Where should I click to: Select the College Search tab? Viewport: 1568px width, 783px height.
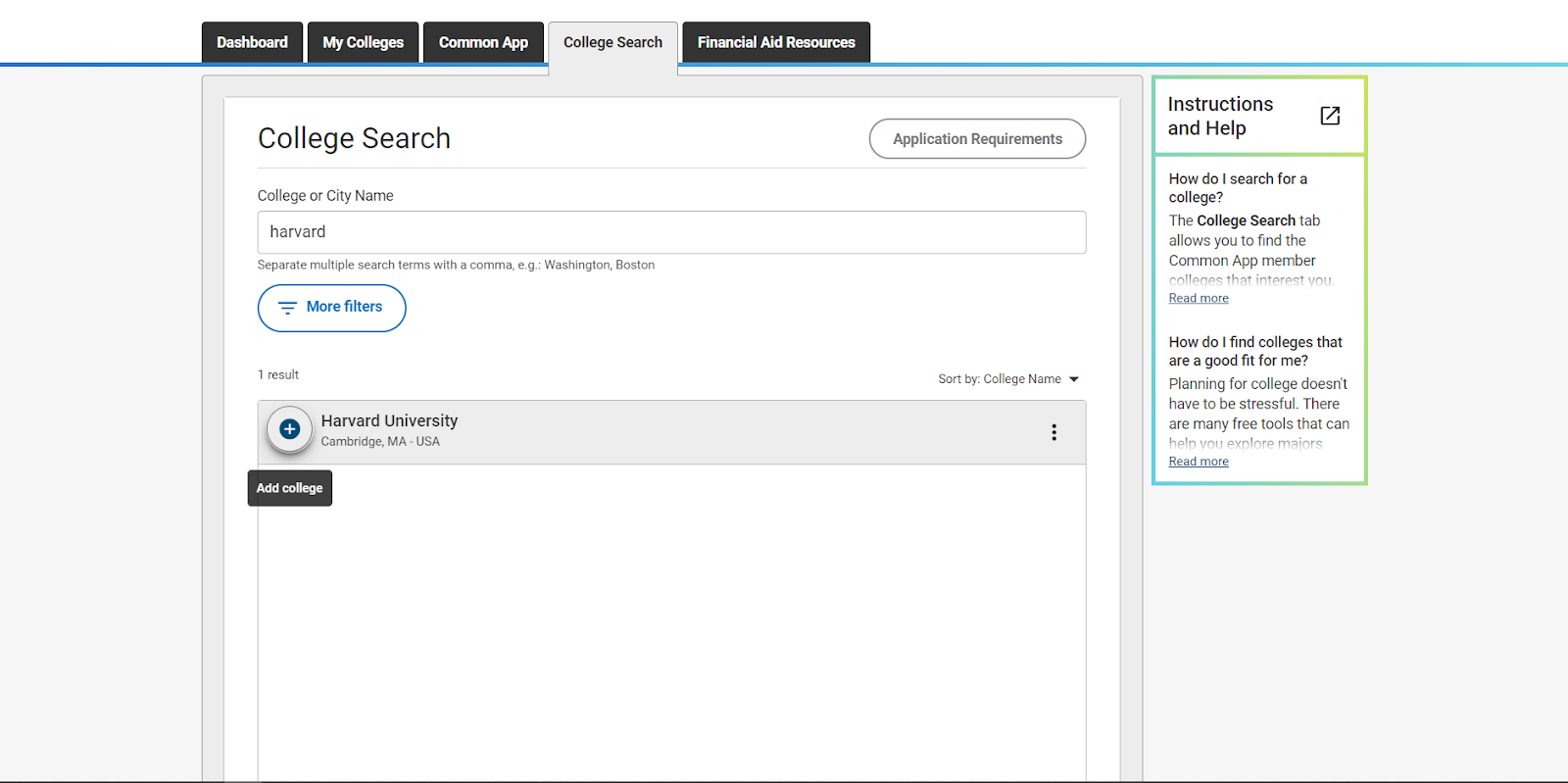tap(612, 42)
